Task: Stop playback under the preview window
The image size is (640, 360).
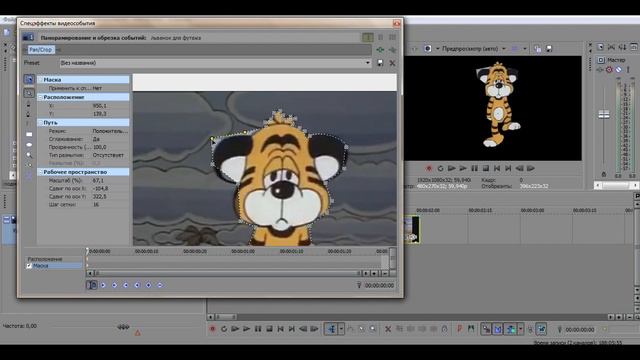Action: (x=486, y=168)
